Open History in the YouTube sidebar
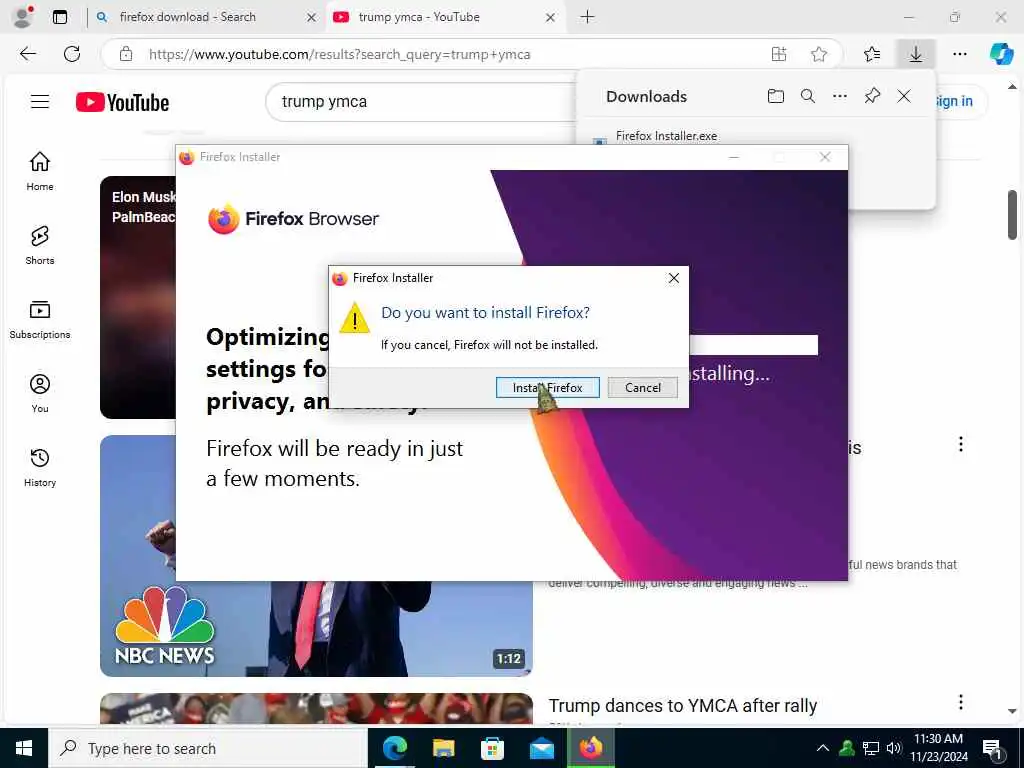 40,468
